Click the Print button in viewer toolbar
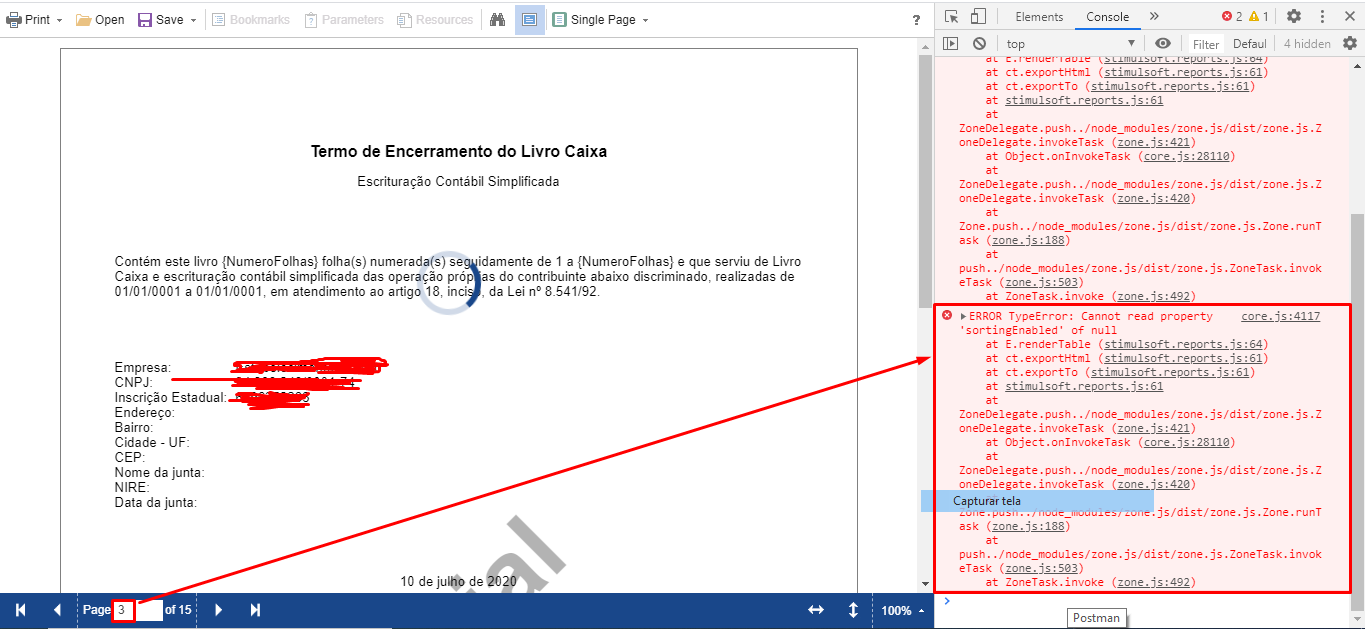1365x629 pixels. click(x=28, y=19)
